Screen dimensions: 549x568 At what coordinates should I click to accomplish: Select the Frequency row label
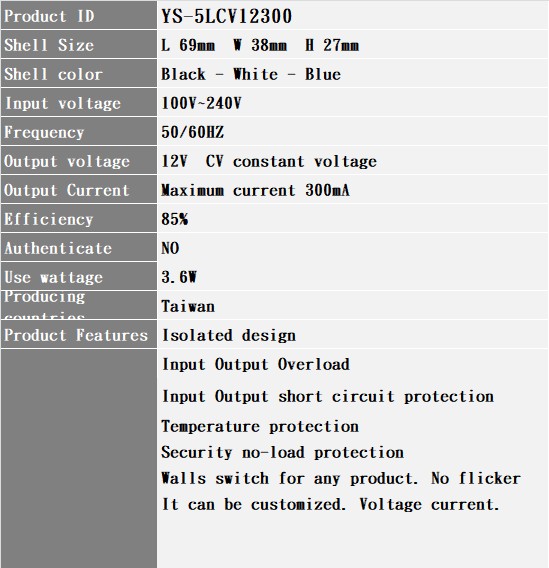point(44,133)
